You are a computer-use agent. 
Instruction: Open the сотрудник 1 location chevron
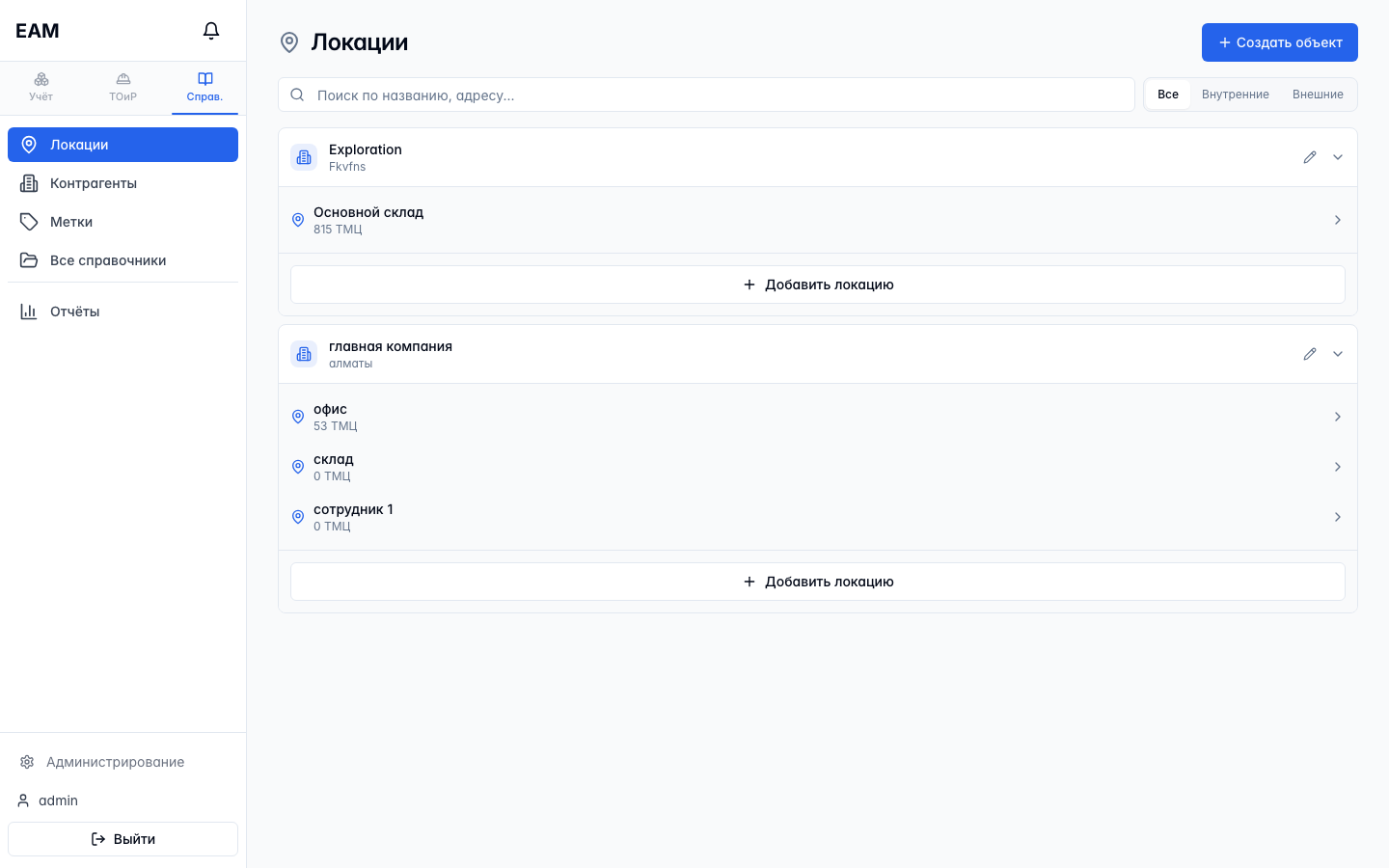click(x=1338, y=517)
